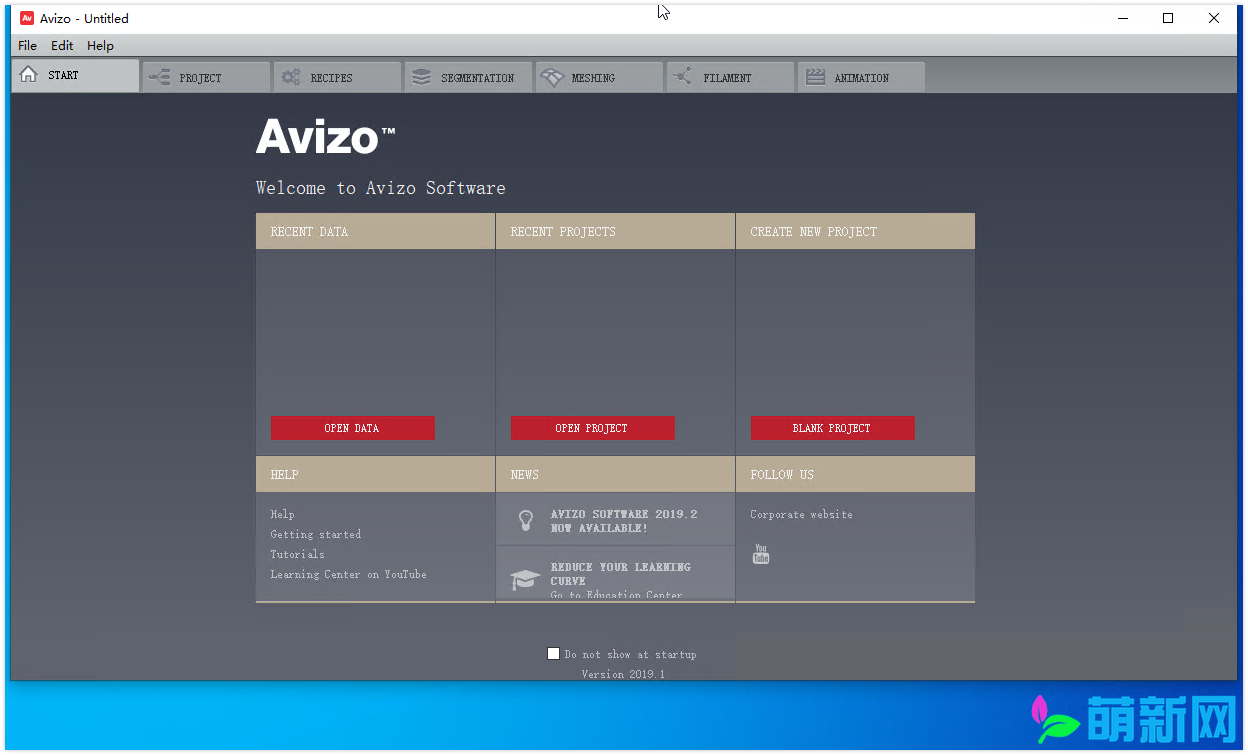Screen dimensions: 1248x755
Task: Switch to the PROJECT tab
Action: [206, 77]
